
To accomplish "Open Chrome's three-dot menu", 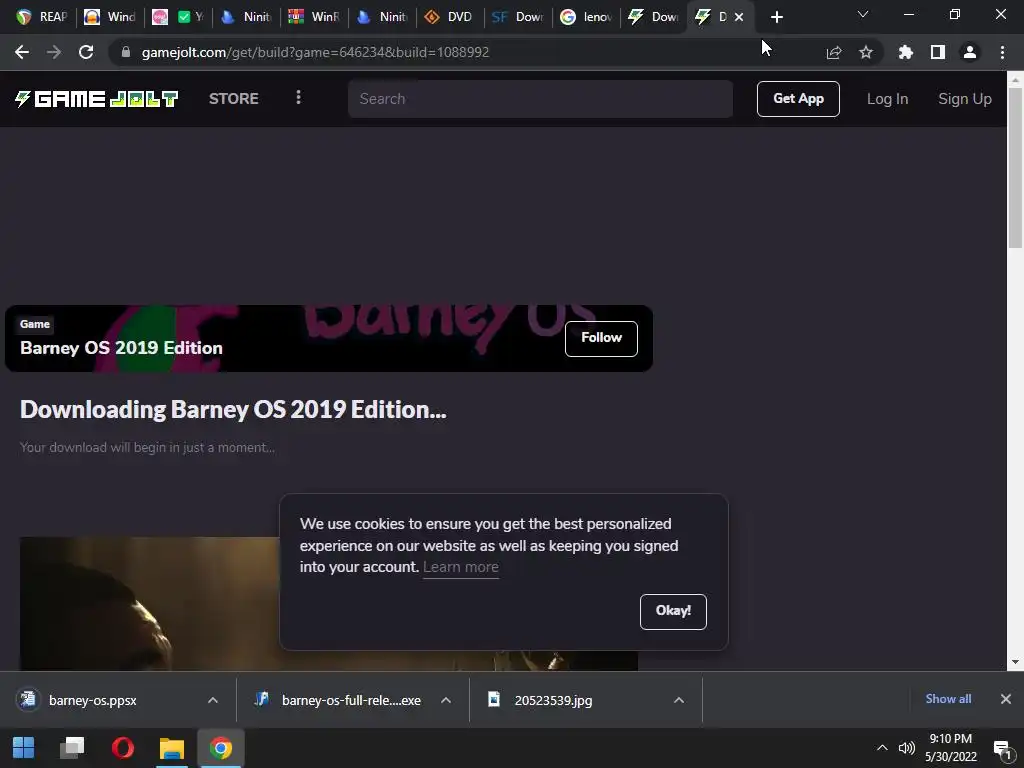I will 1002,52.
